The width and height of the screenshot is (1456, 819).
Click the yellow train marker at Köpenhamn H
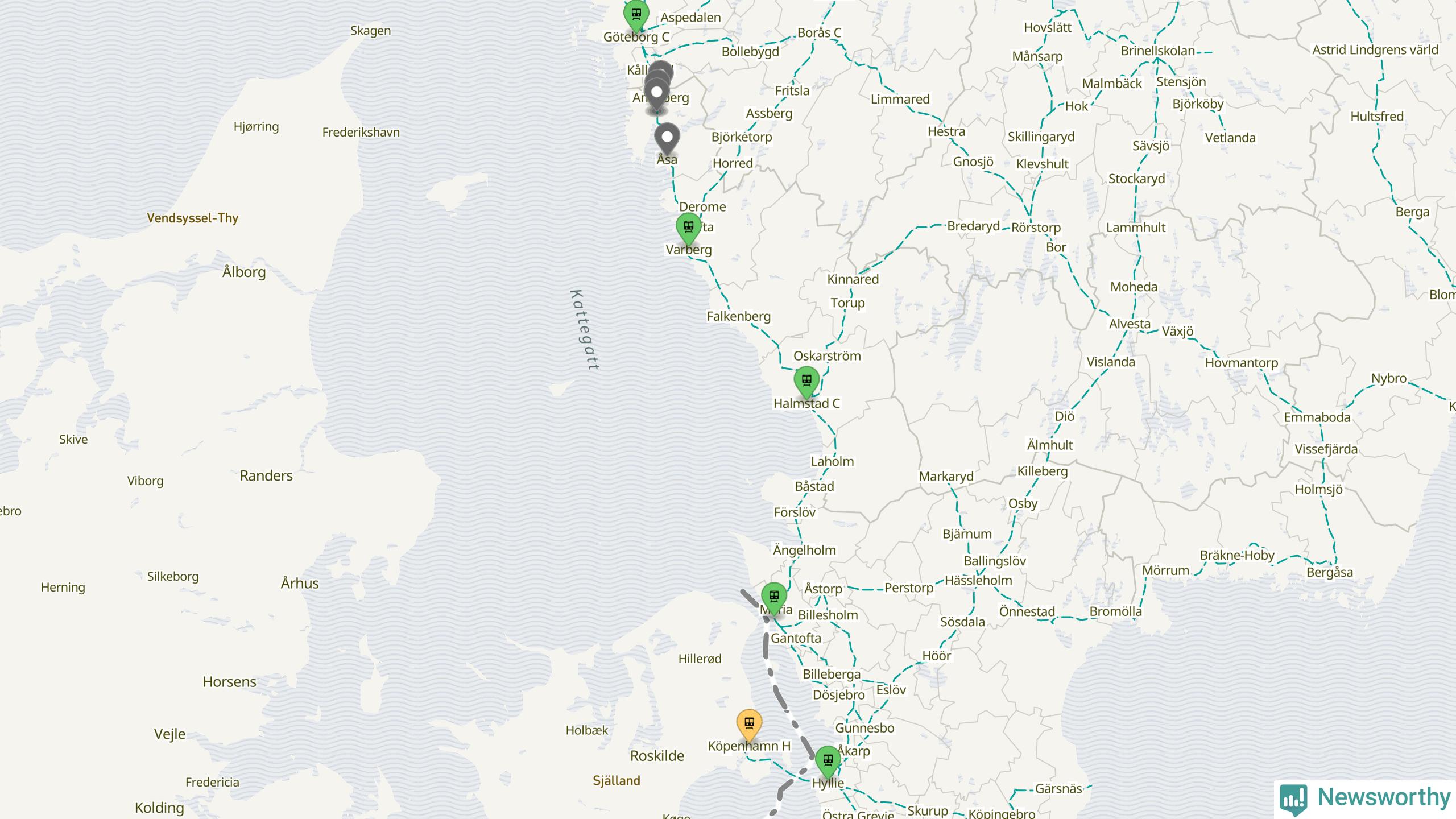(x=749, y=725)
